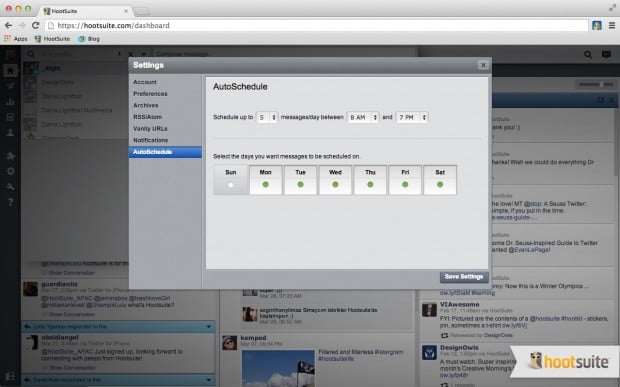This screenshot has width=620, height=387.
Task: Open the App Directory puzzle icon in sidebar
Action: coord(10,156)
